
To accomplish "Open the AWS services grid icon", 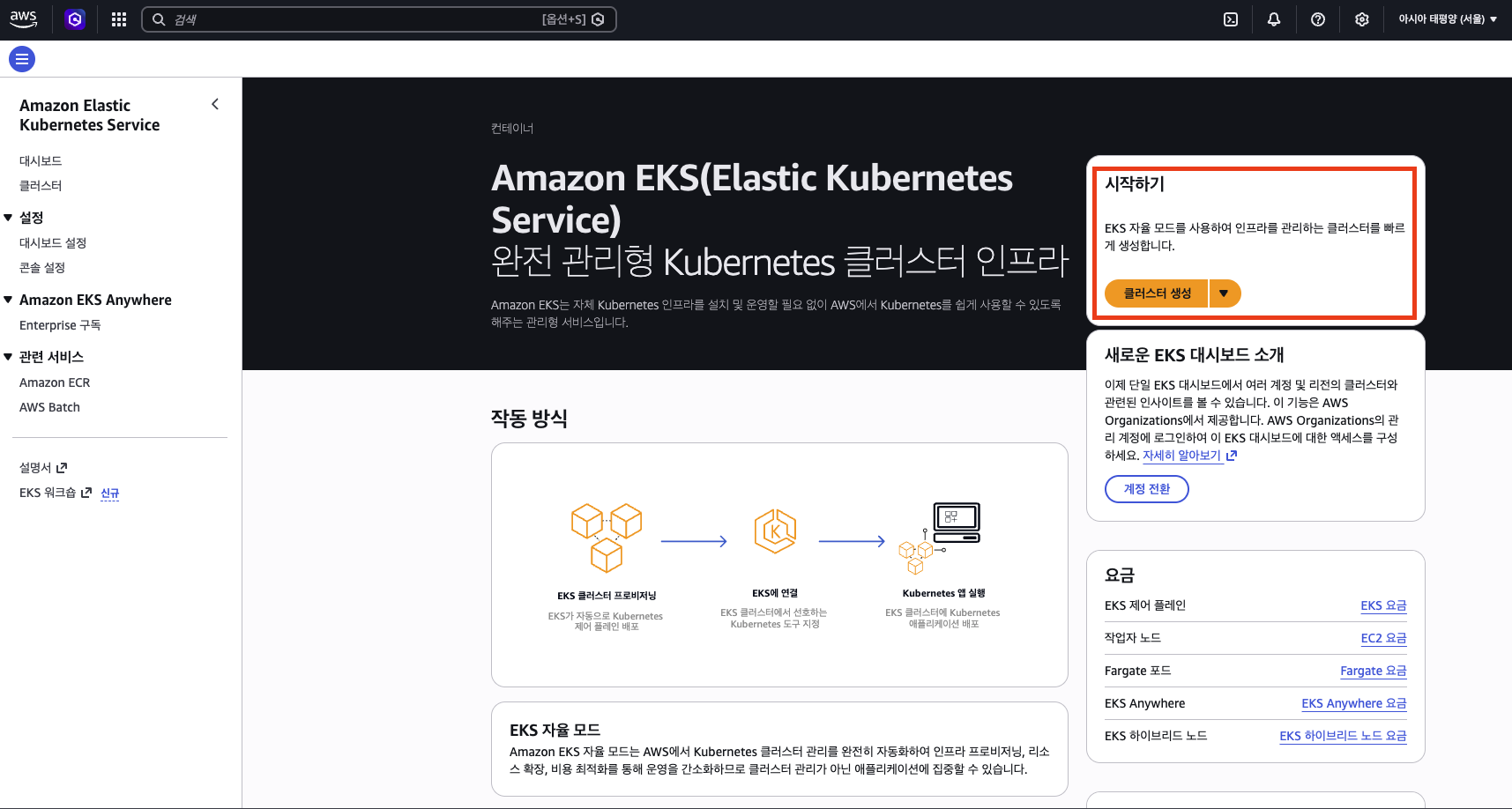I will point(118,19).
